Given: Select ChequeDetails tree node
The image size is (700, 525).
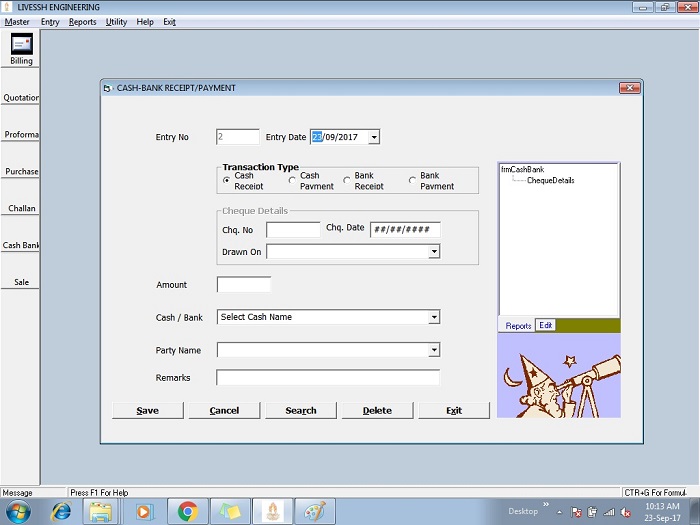Looking at the screenshot, I should point(550,180).
